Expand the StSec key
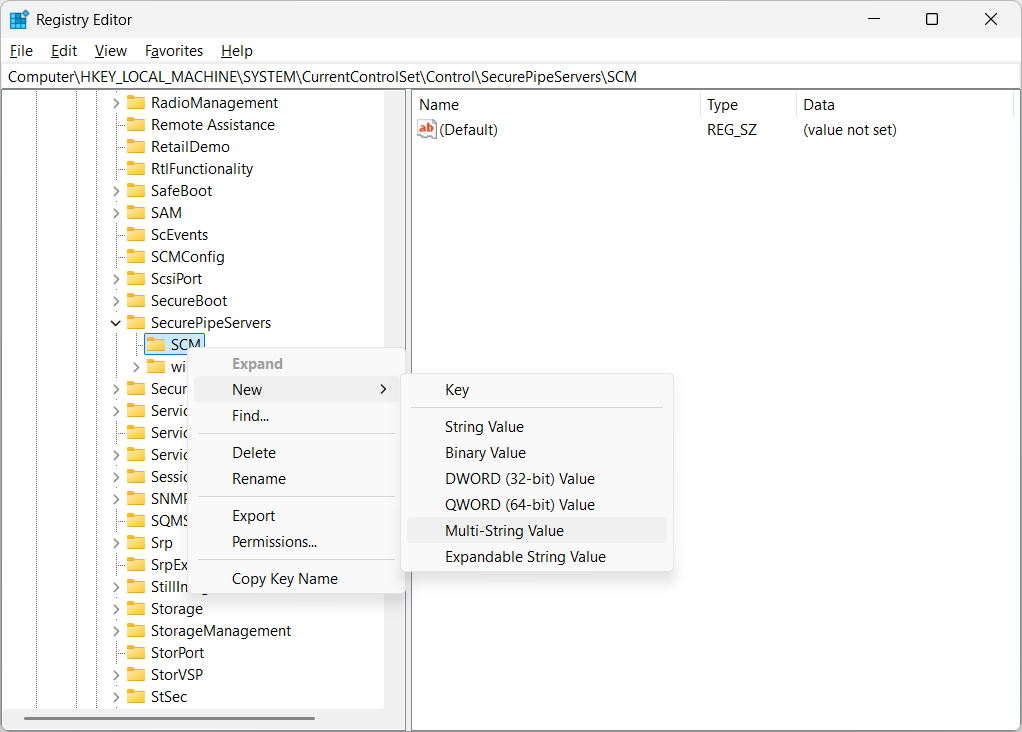Screen dimensions: 1022x732 click(x=115, y=697)
